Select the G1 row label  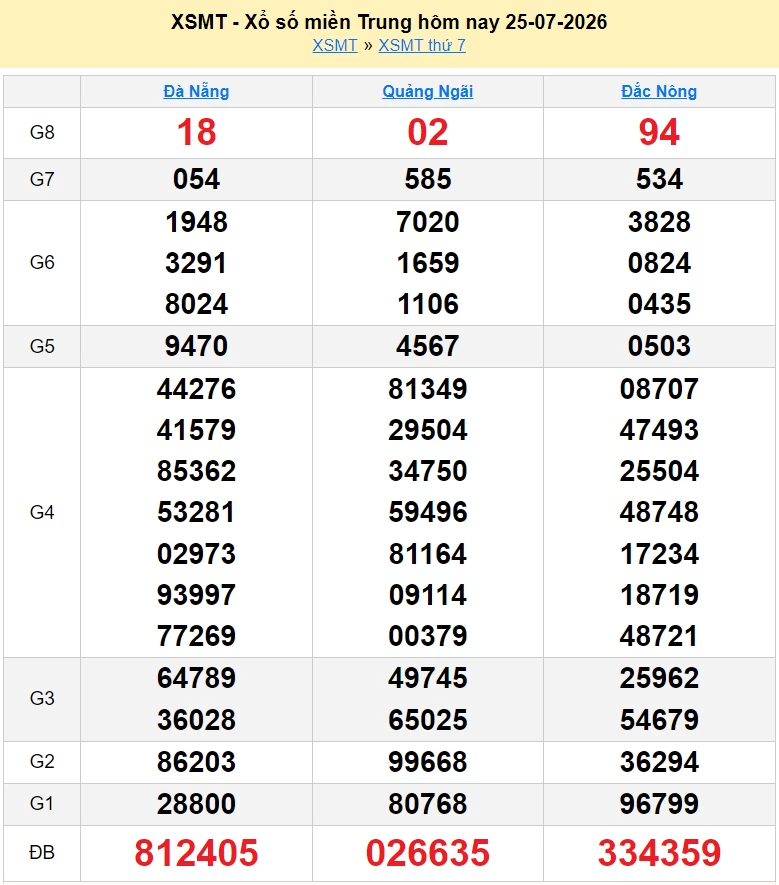(42, 803)
